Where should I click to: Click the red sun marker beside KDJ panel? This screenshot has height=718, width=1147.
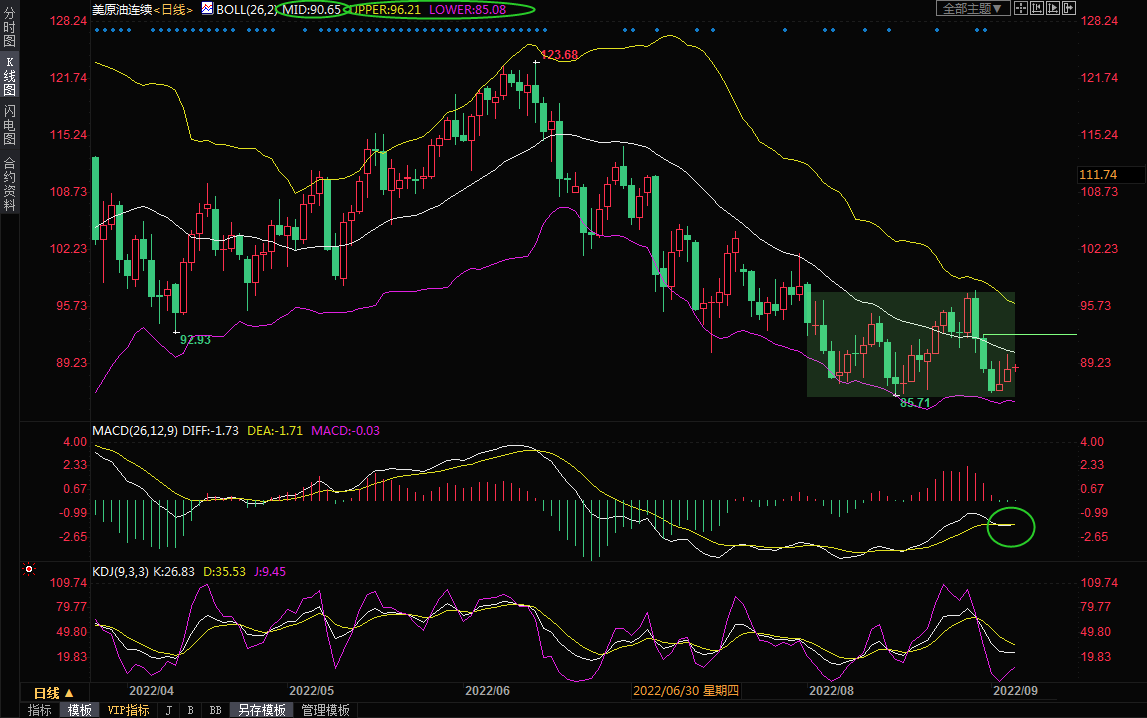[29, 570]
